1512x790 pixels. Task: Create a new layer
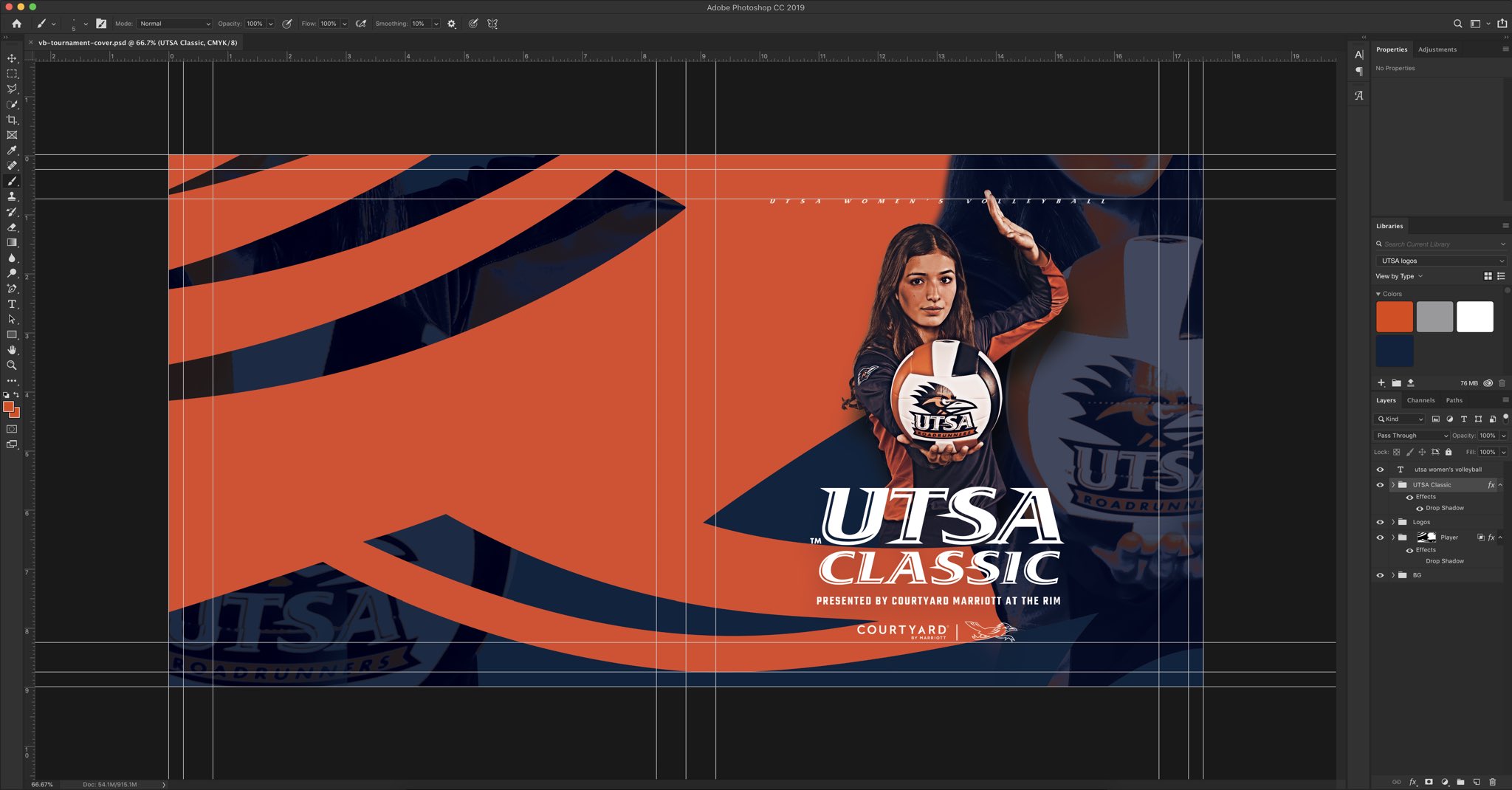point(1477,782)
